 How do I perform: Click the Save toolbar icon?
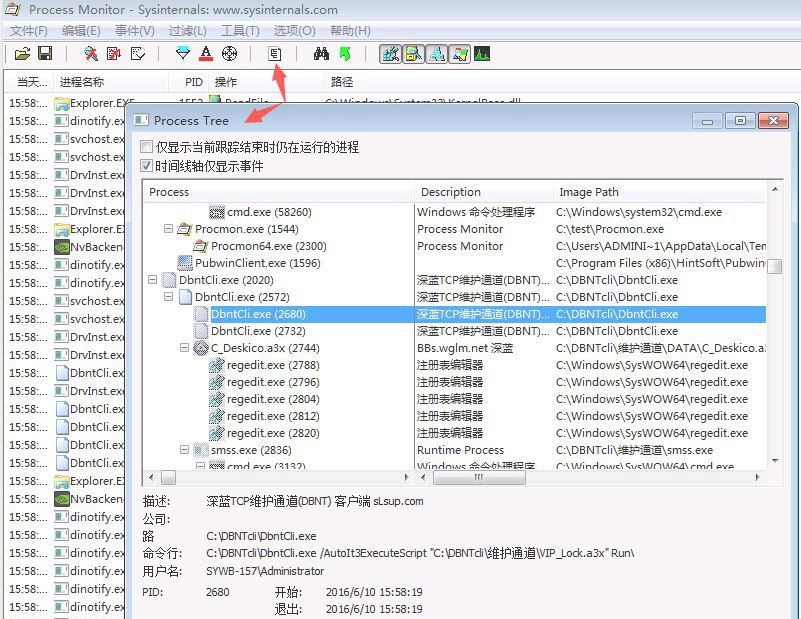45,53
